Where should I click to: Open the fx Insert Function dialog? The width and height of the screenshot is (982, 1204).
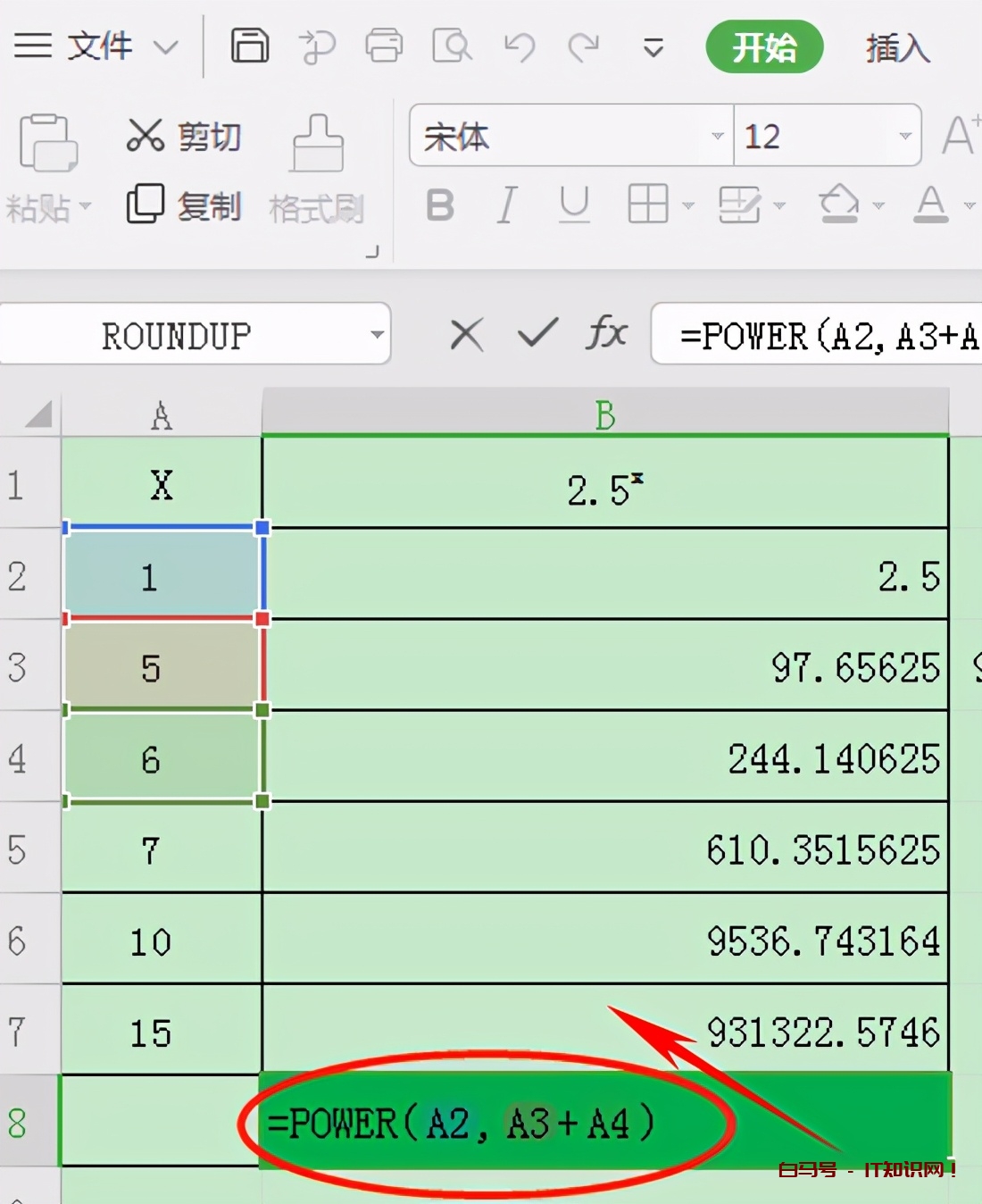click(x=606, y=334)
